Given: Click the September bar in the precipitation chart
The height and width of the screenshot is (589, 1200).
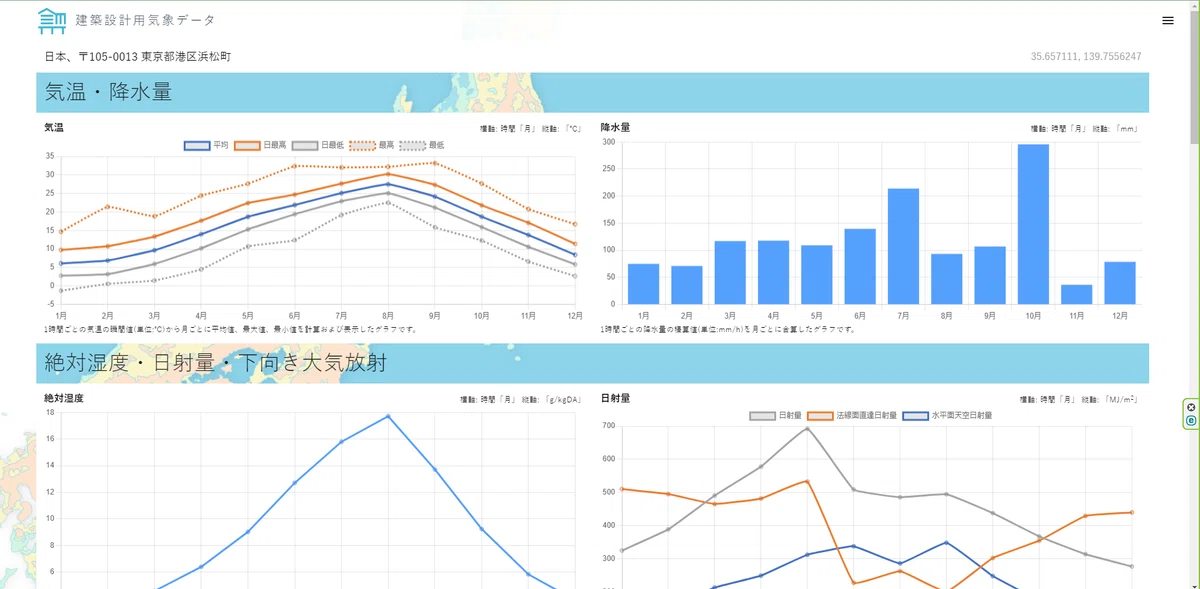Looking at the screenshot, I should click(x=990, y=275).
